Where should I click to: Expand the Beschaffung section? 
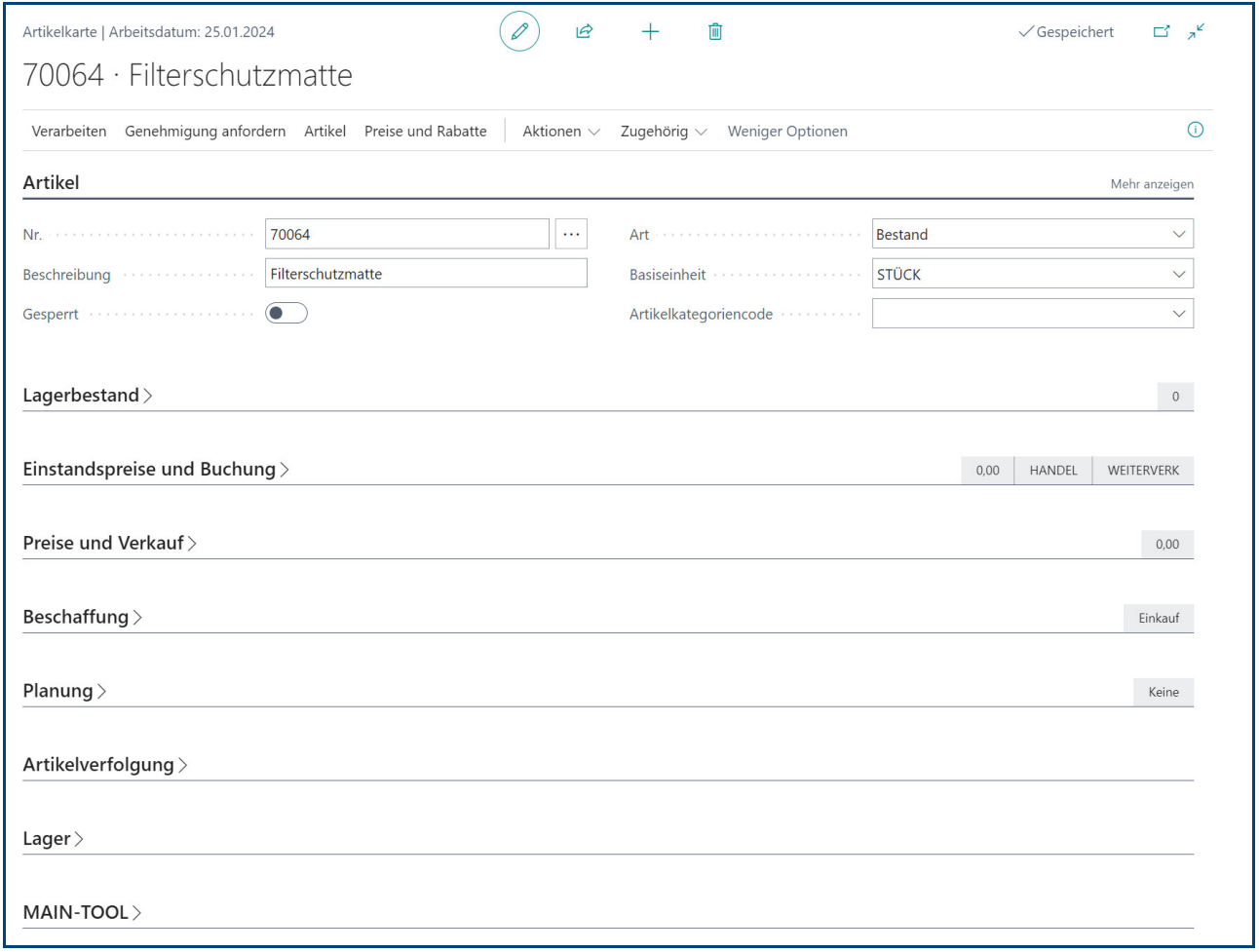[83, 618]
